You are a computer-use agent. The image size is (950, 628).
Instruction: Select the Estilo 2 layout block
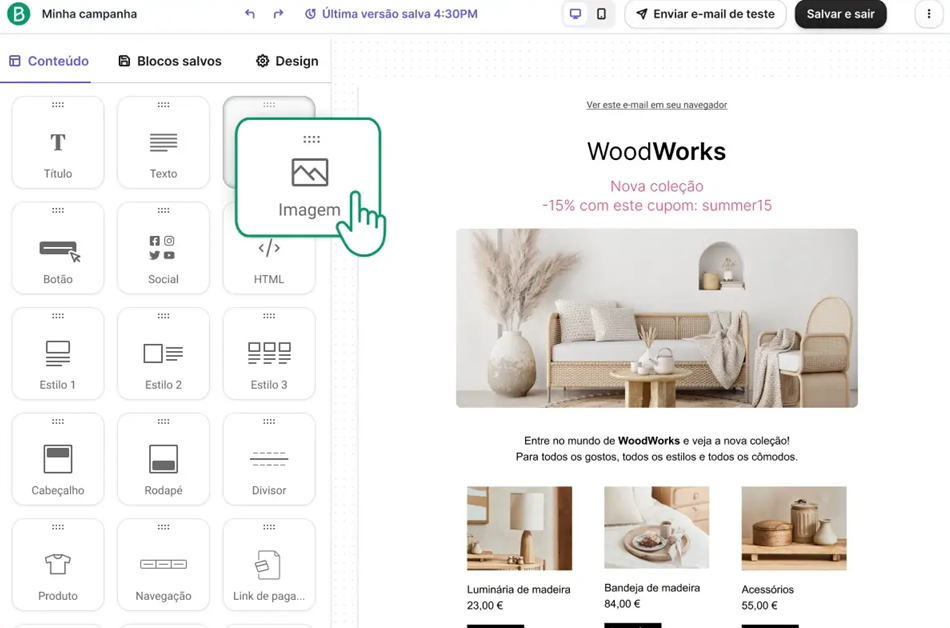[x=163, y=354]
